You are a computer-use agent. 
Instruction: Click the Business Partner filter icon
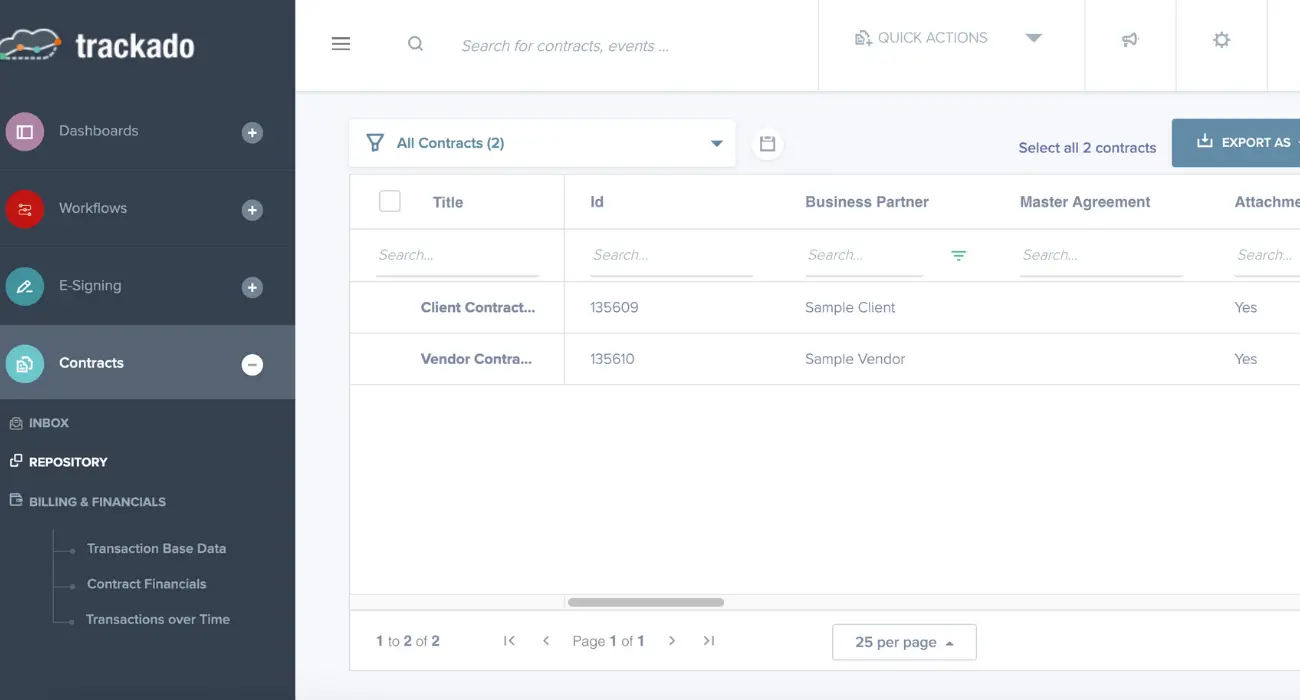[x=958, y=256]
